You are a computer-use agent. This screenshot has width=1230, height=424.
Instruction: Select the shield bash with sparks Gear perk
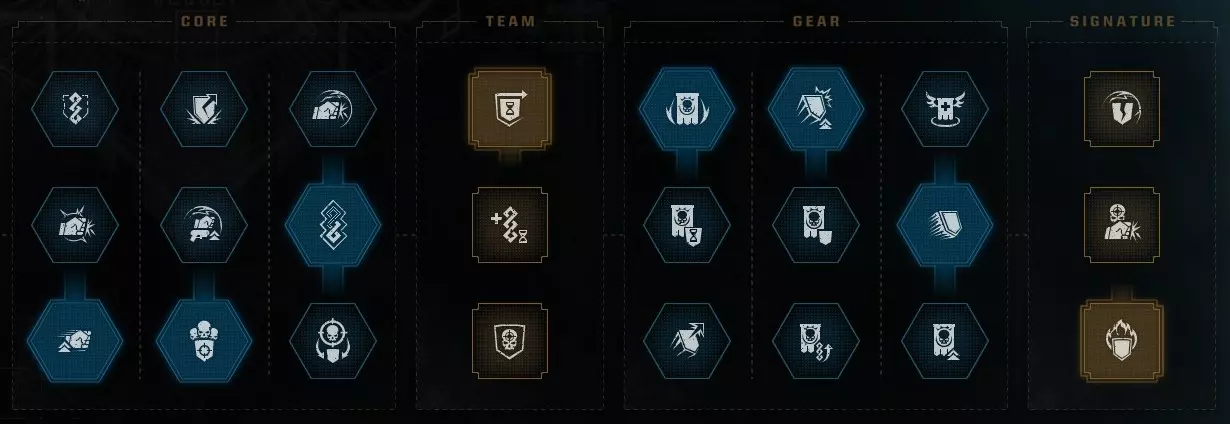pos(816,109)
